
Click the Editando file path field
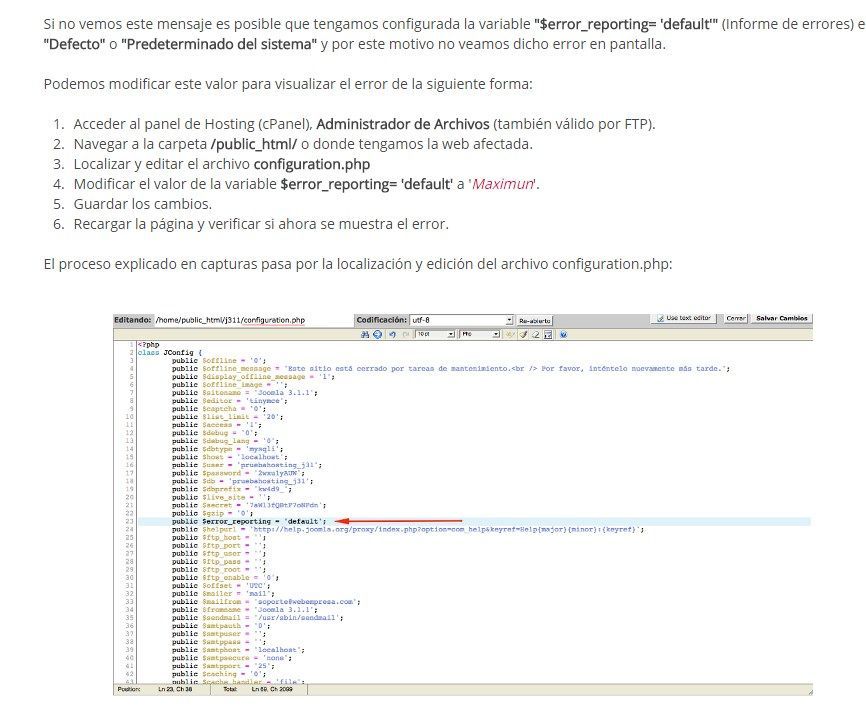[253, 320]
